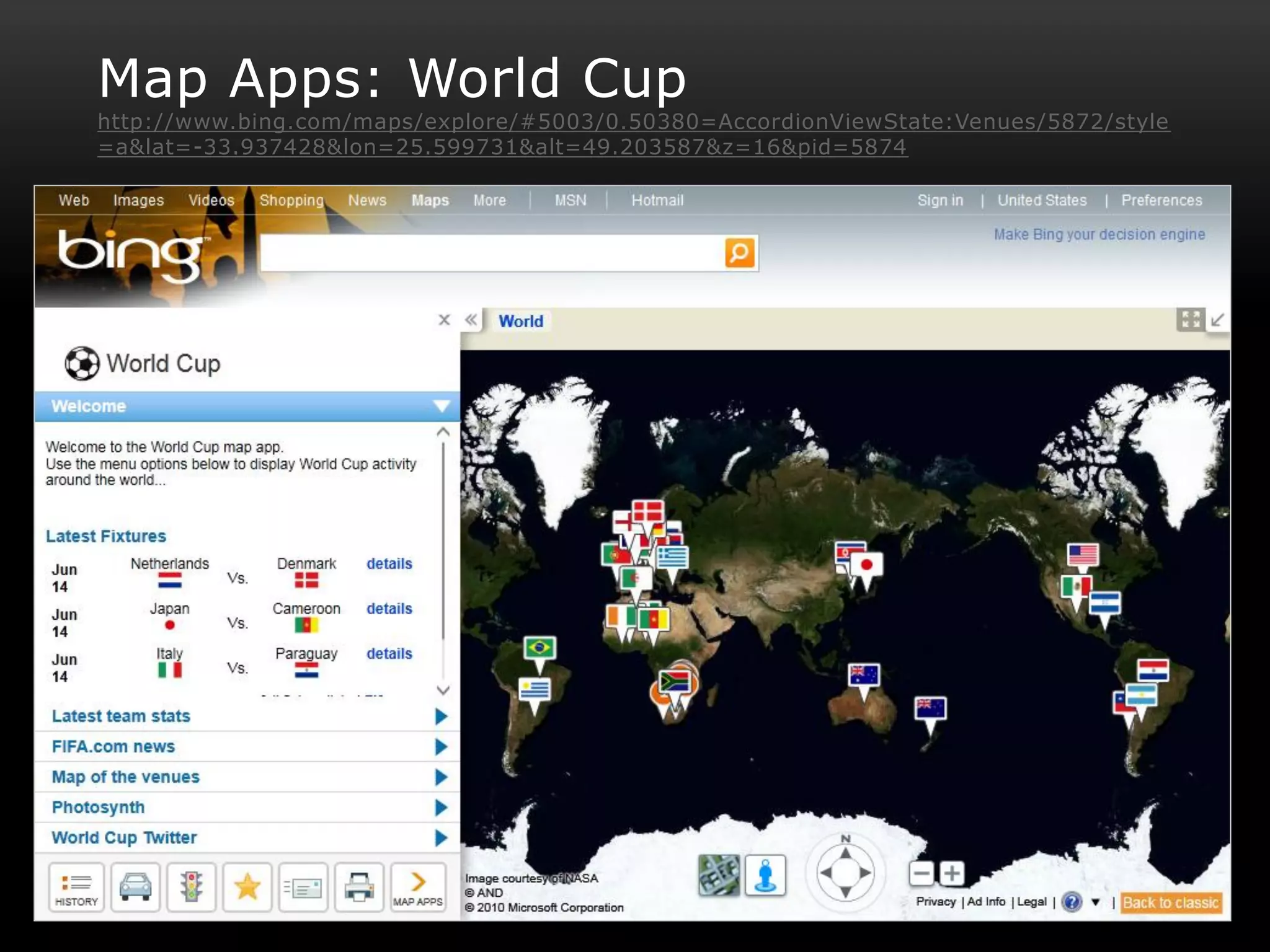Click scroll-up arrow in Welcome panel
The image size is (1270, 952).
tap(443, 432)
